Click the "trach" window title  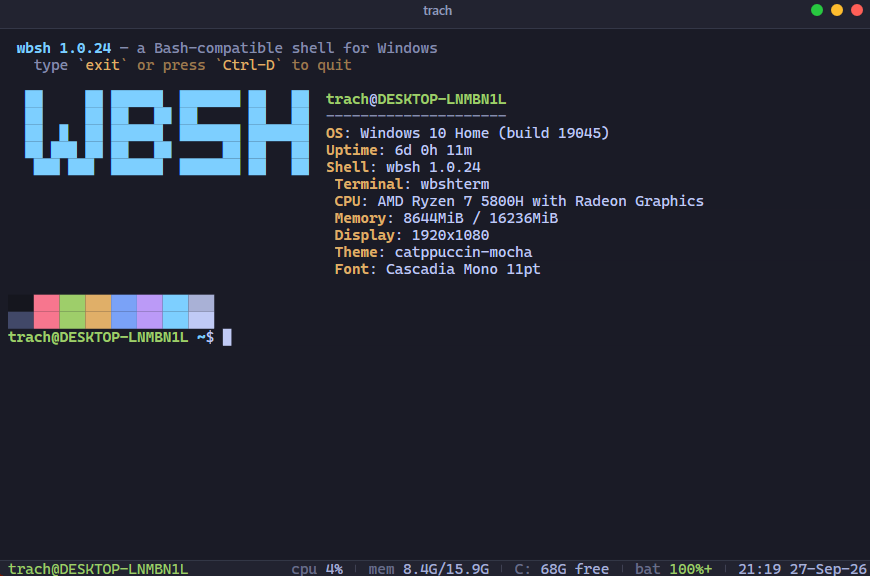(437, 11)
